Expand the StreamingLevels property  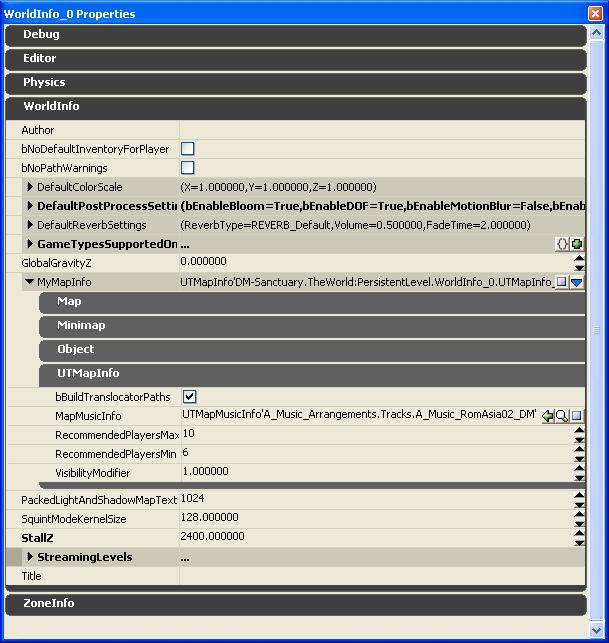30,557
